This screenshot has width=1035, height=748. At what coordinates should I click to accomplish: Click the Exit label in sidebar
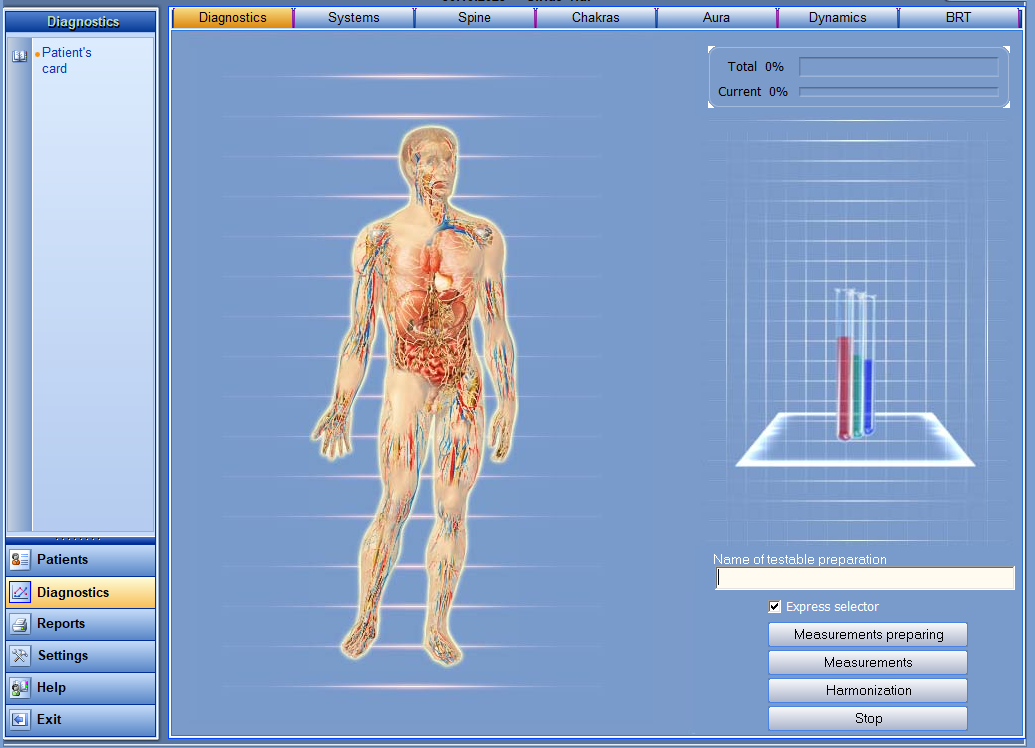pyautogui.click(x=49, y=719)
